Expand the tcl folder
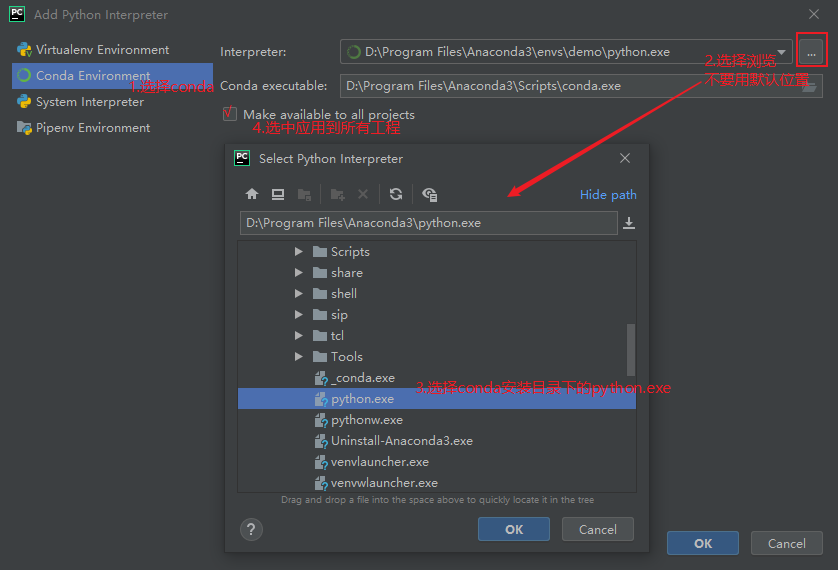Screen dimensions: 838x570 click(299, 335)
